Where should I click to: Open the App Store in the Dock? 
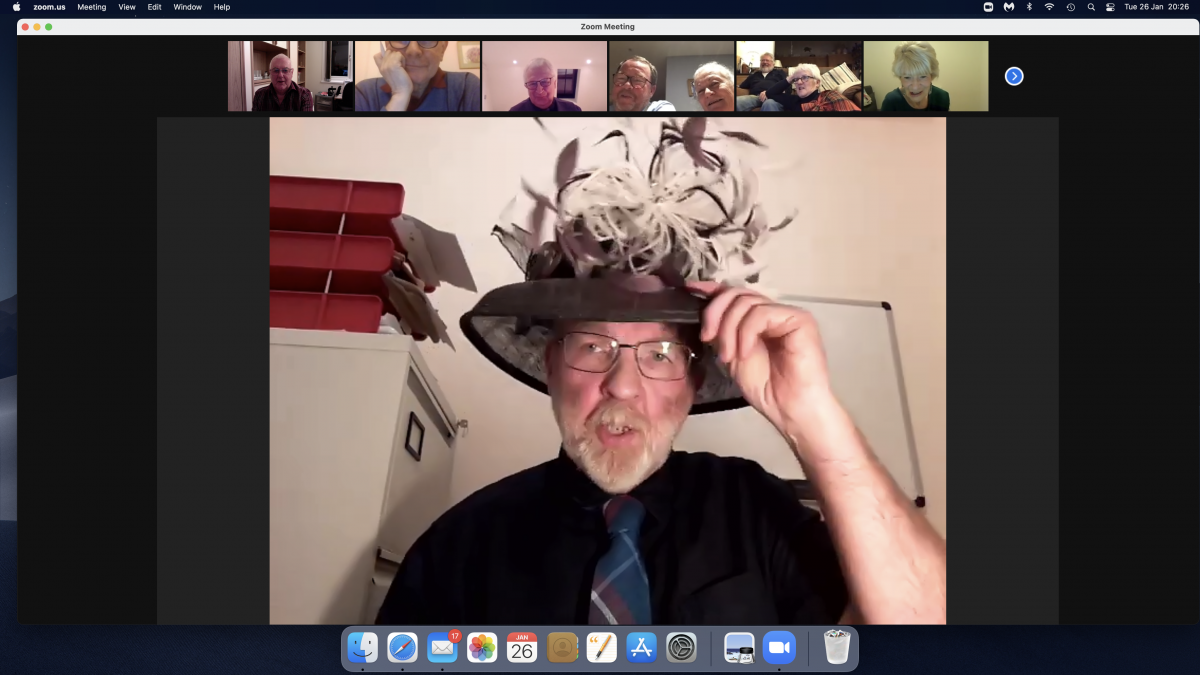click(641, 648)
